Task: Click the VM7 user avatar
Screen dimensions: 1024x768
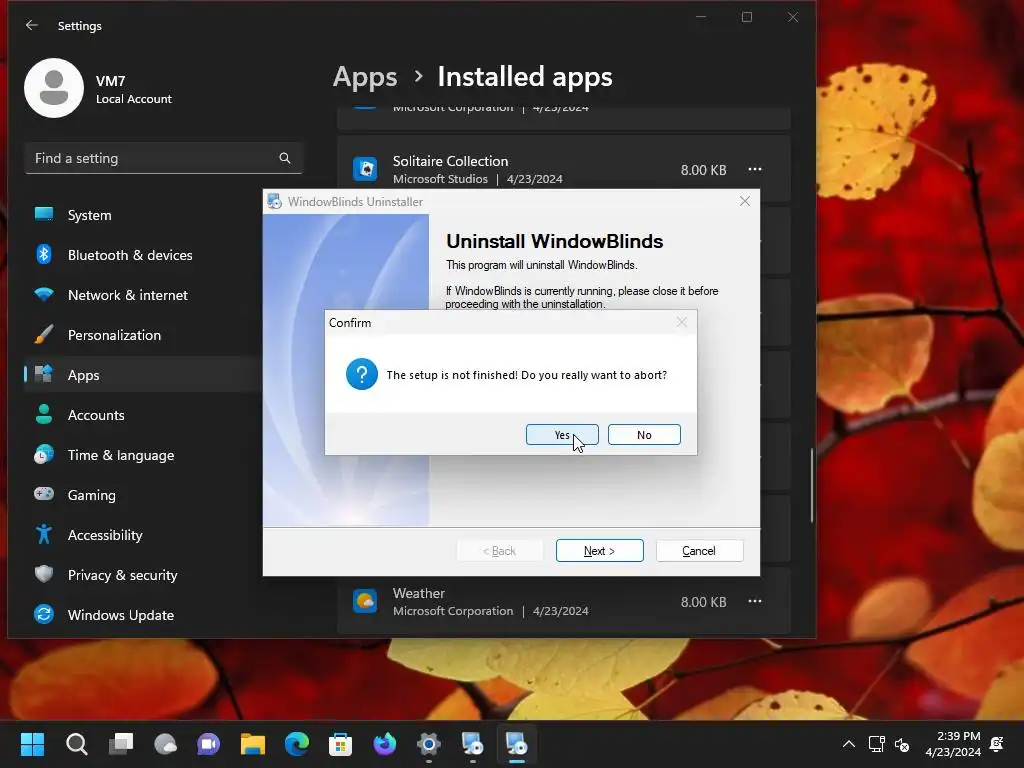Action: (54, 88)
